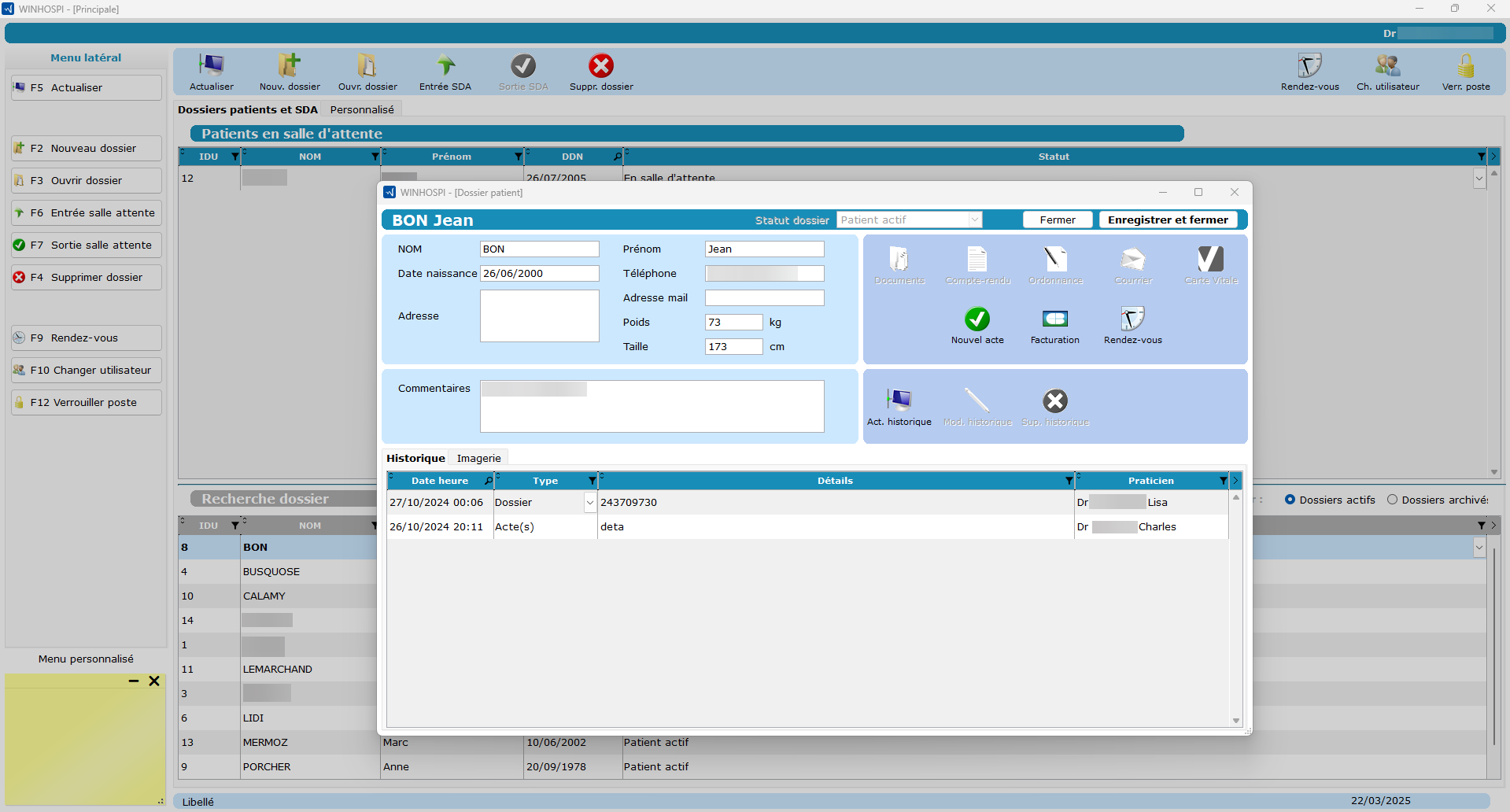Minimize the yellow sticky note

134,681
